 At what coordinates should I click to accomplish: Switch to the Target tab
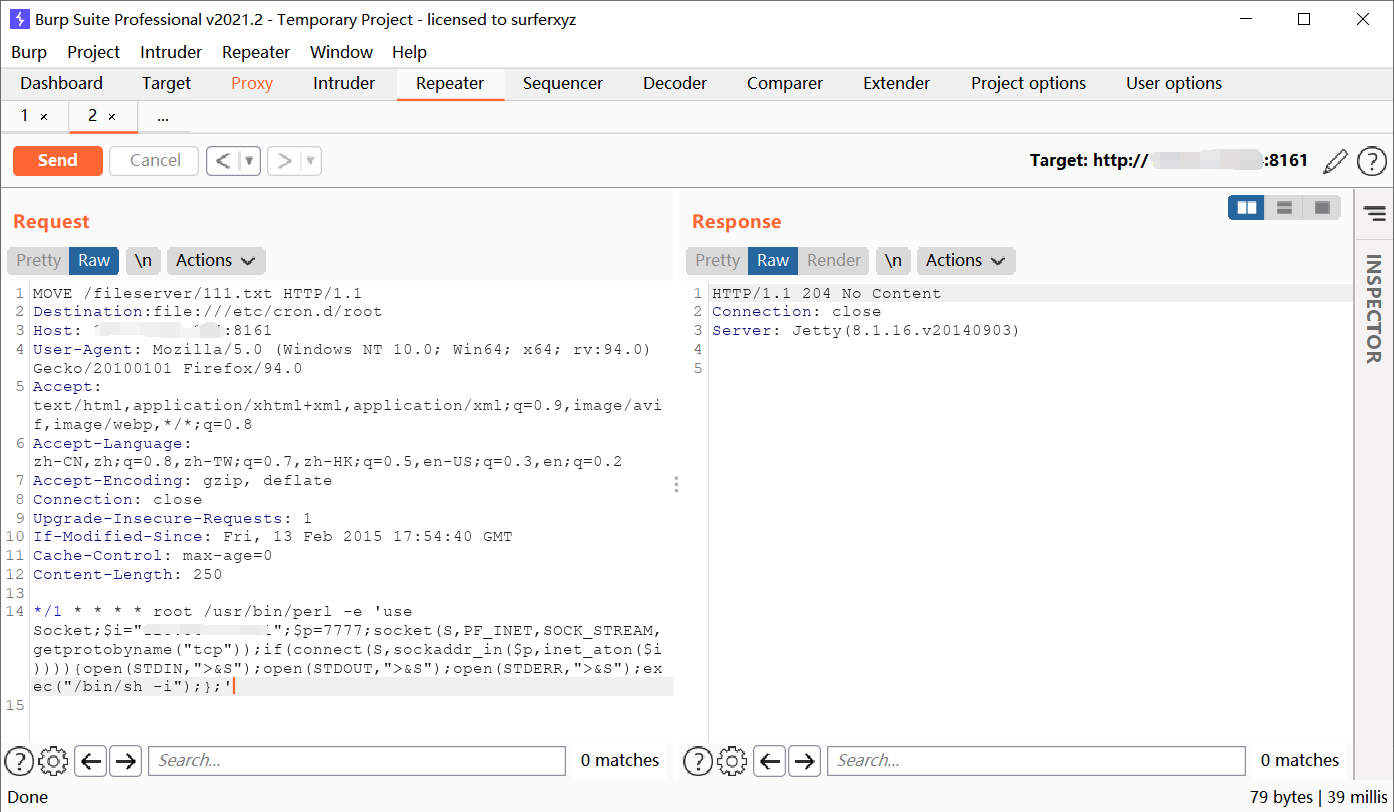(x=167, y=84)
